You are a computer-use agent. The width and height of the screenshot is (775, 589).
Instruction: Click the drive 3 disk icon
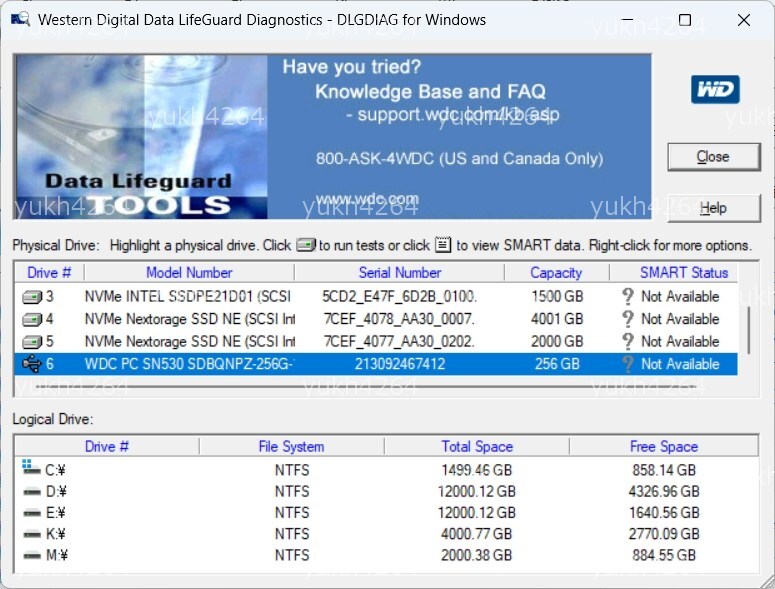pyautogui.click(x=32, y=297)
